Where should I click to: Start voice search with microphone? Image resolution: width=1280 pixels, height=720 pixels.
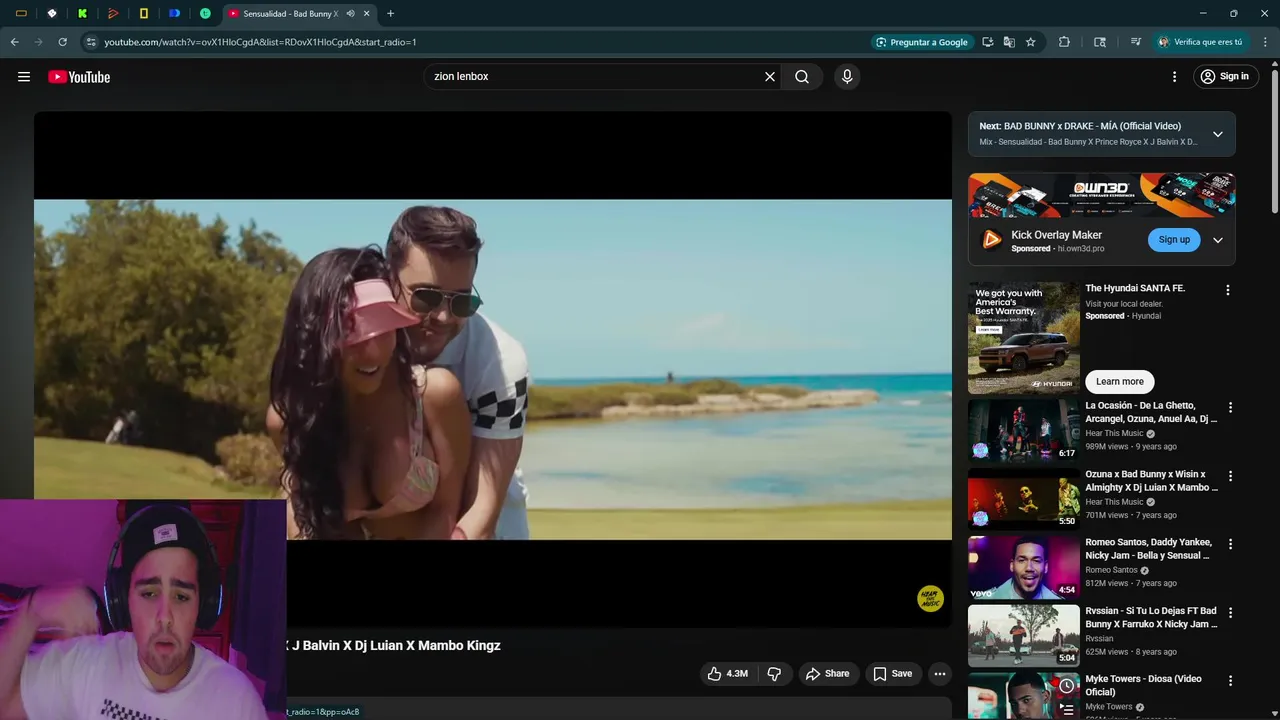847,77
